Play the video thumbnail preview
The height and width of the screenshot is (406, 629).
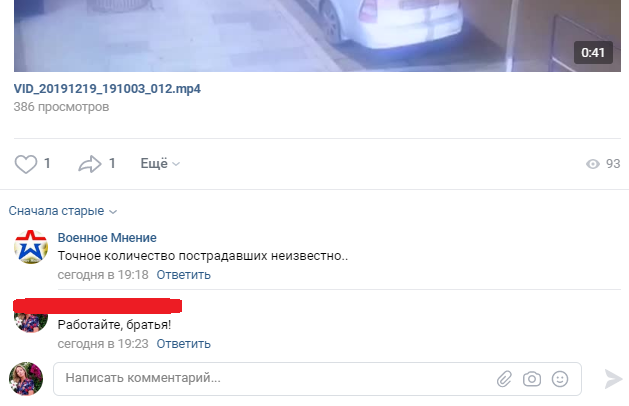(317, 36)
